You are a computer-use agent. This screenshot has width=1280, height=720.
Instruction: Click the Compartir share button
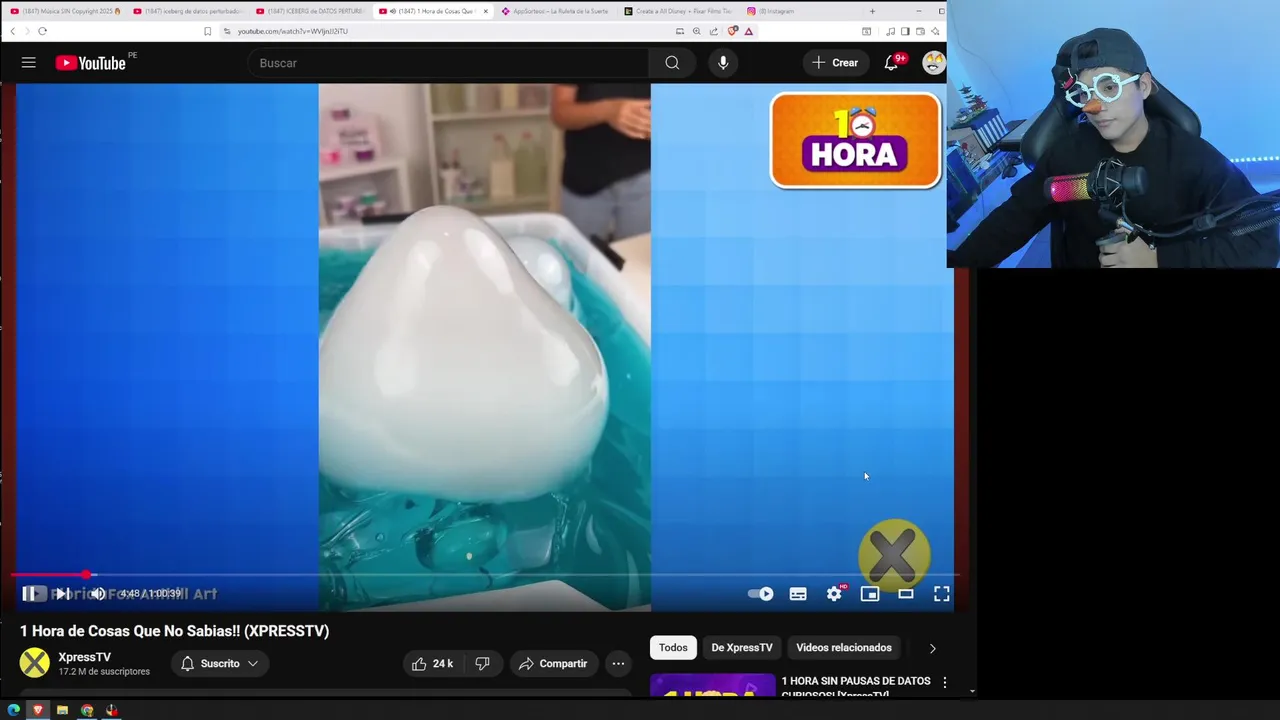pyautogui.click(x=553, y=663)
